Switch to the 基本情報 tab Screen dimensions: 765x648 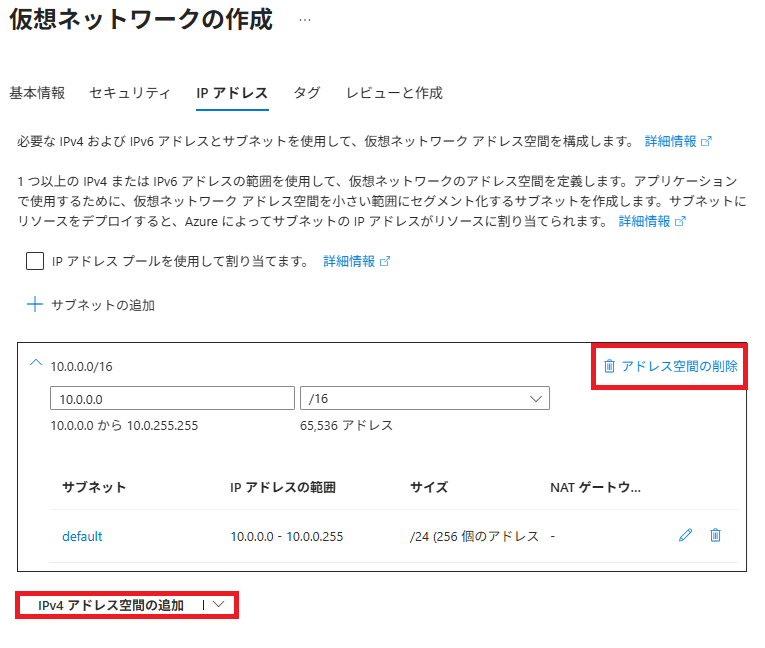[x=37, y=93]
